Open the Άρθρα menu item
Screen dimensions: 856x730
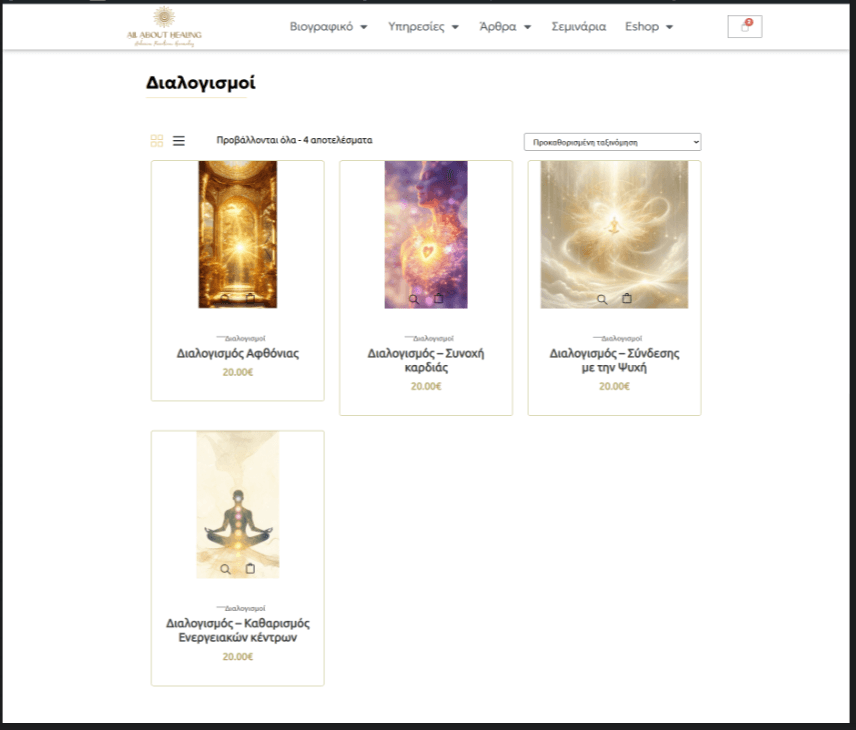(x=505, y=27)
